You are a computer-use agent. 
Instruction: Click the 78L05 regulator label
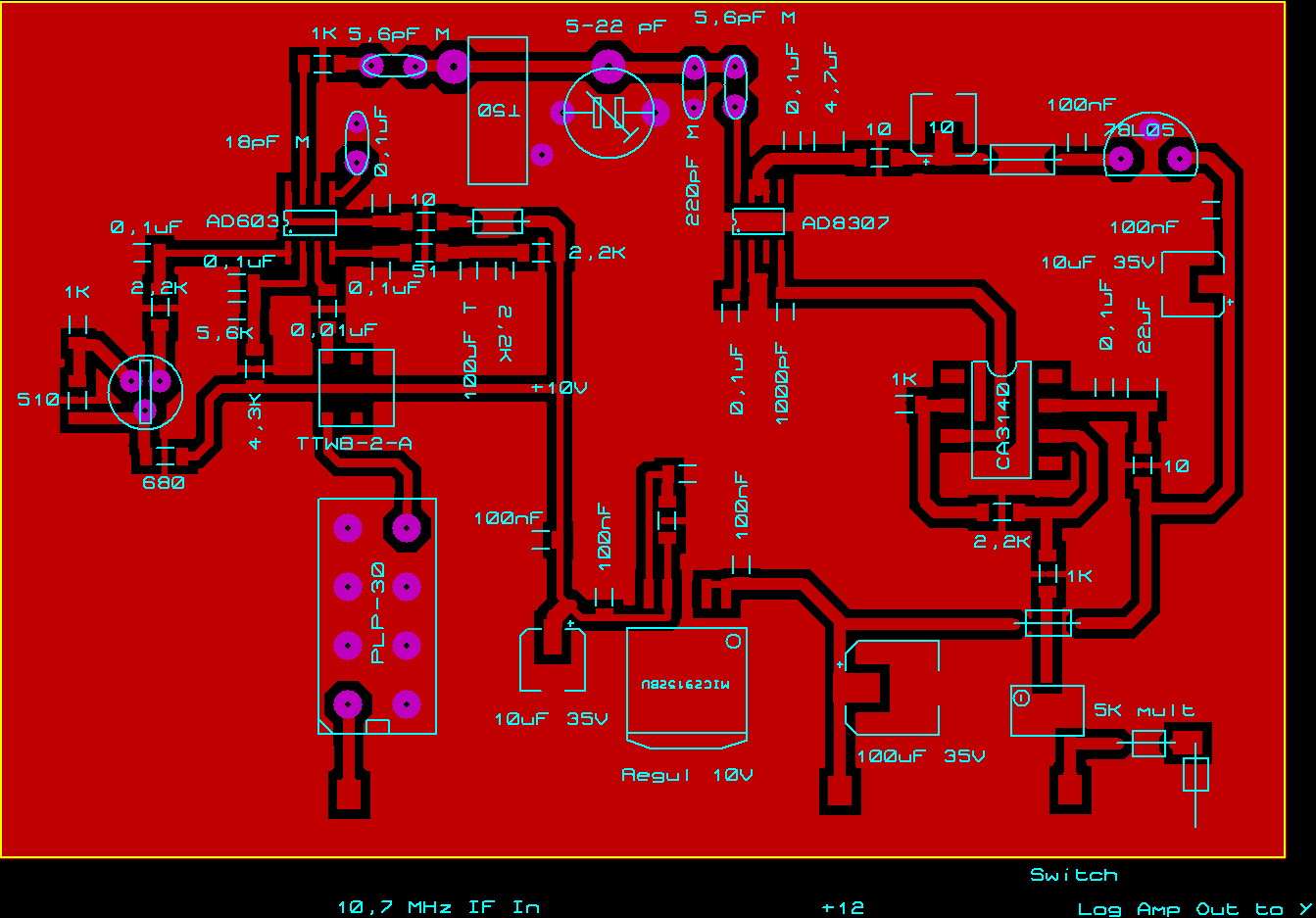1139,129
